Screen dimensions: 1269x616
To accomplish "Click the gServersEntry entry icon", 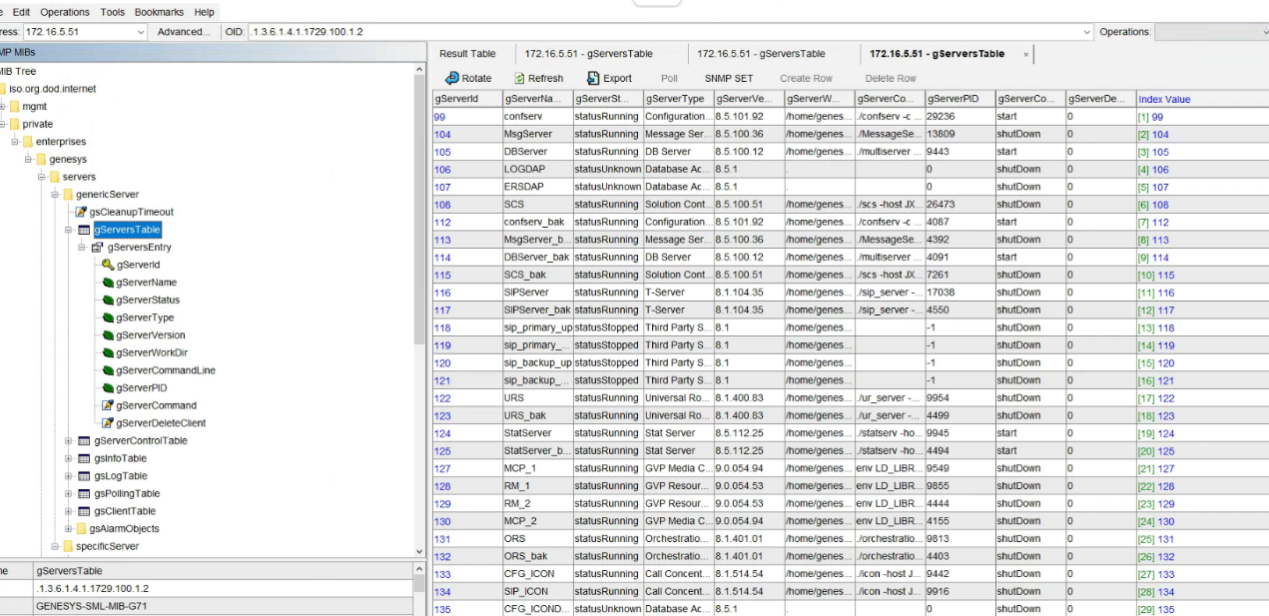I will (x=98, y=247).
